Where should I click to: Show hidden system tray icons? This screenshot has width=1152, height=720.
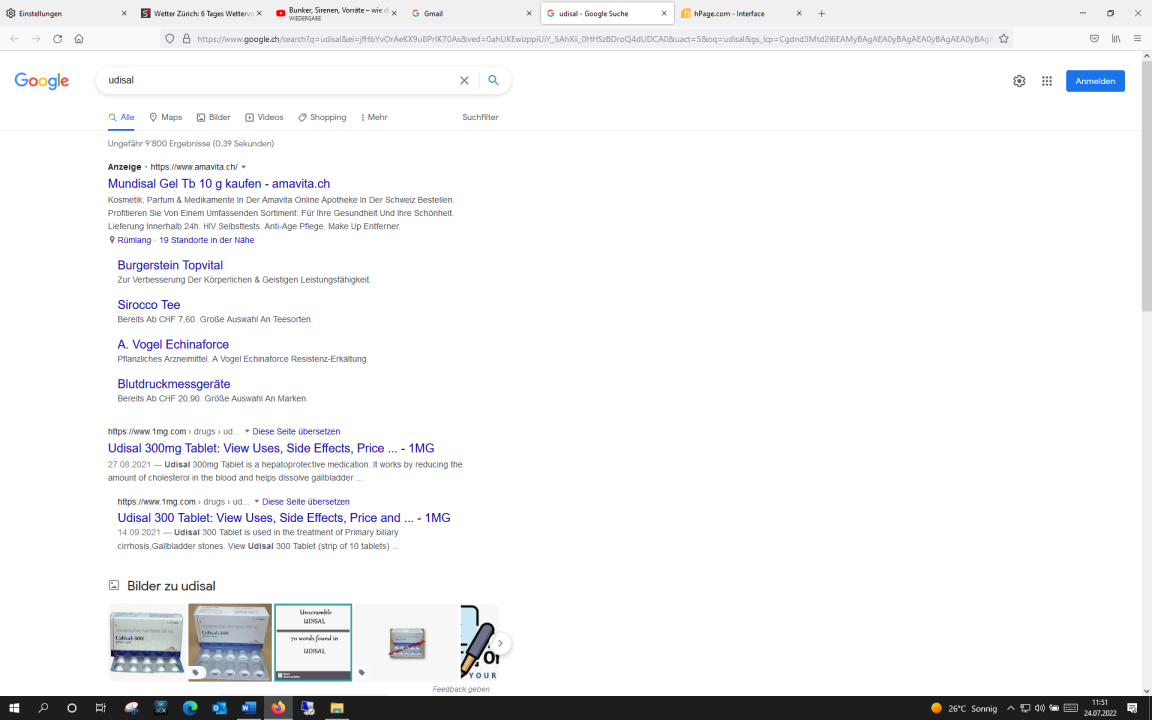pyautogui.click(x=1011, y=708)
